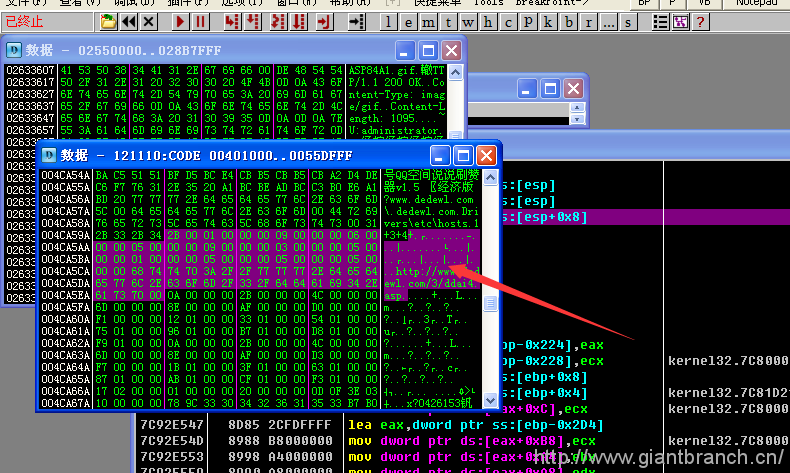Open the Tools menu
790x473 pixels.
(488, 3)
